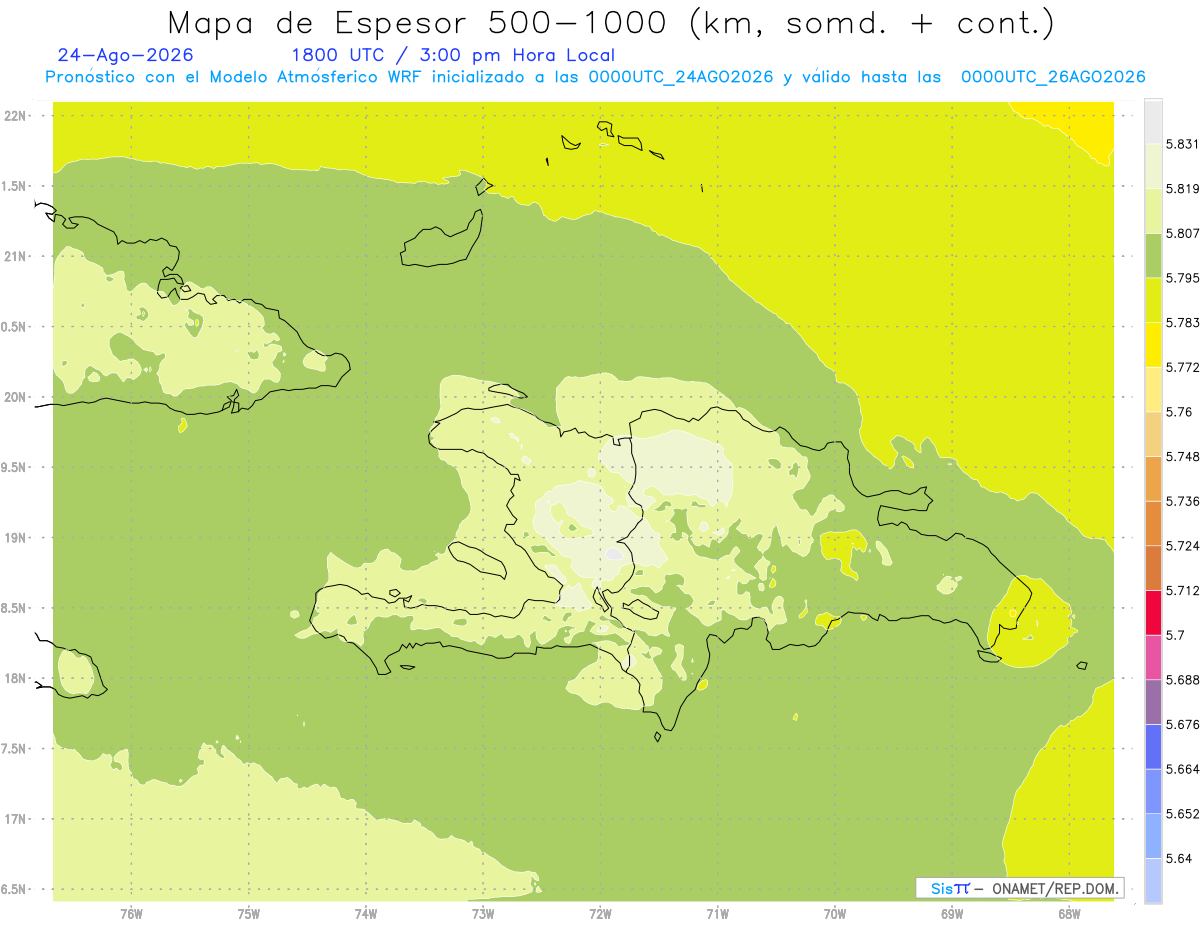This screenshot has width=1200, height=927.
Task: Click the 68W longitude label
Action: pos(1069,913)
